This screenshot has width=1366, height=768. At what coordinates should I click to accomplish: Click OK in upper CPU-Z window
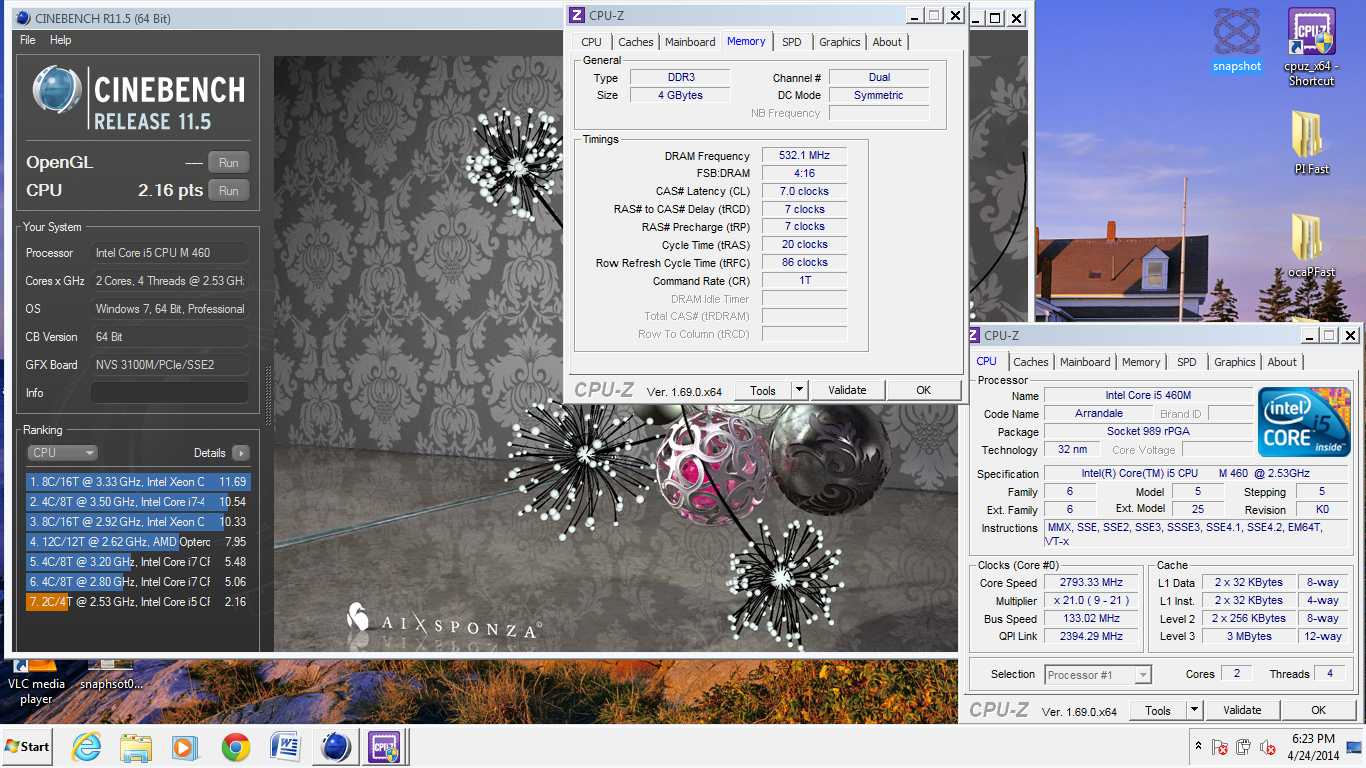tap(923, 390)
